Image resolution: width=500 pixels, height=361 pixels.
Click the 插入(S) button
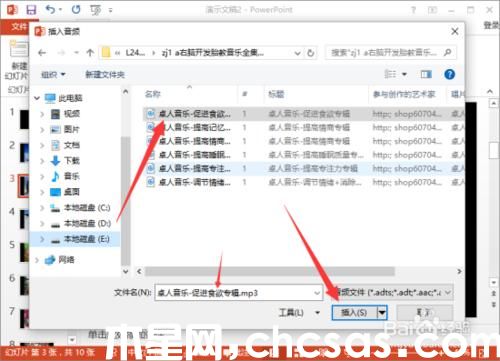(x=354, y=312)
